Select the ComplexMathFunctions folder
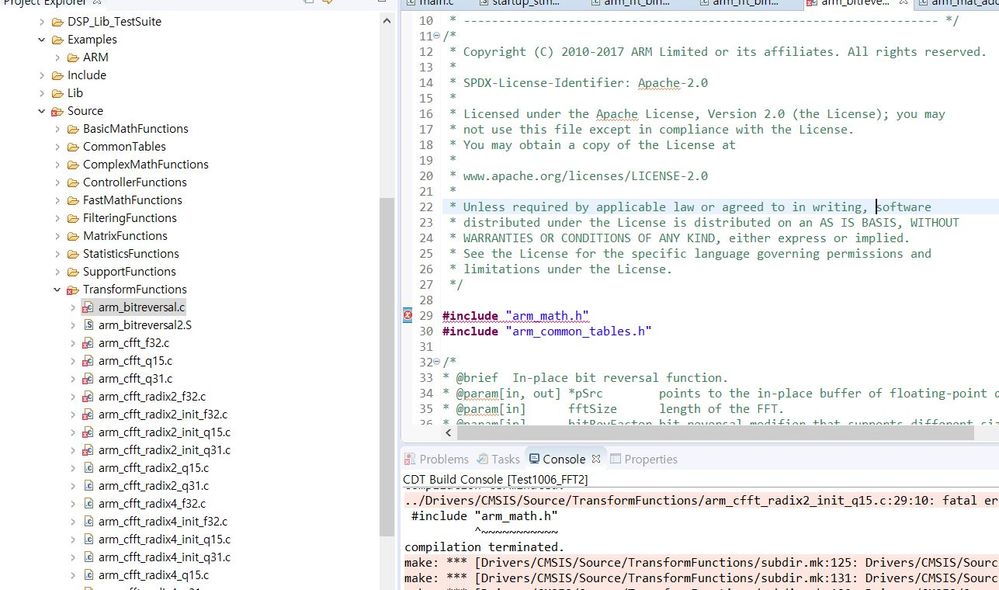Screen dimensions: 999x590 [x=145, y=164]
